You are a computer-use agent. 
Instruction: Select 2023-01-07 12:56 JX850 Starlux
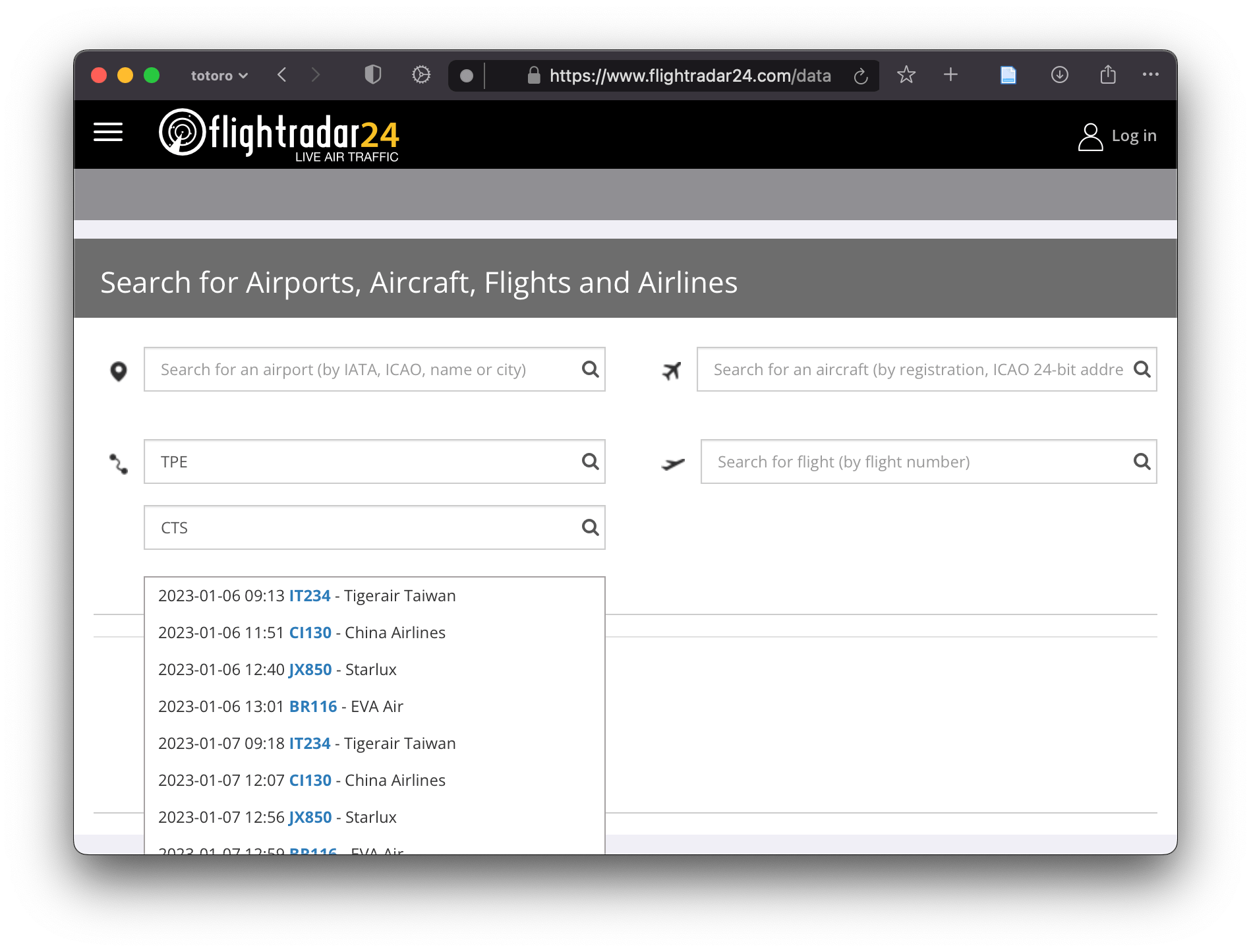374,818
